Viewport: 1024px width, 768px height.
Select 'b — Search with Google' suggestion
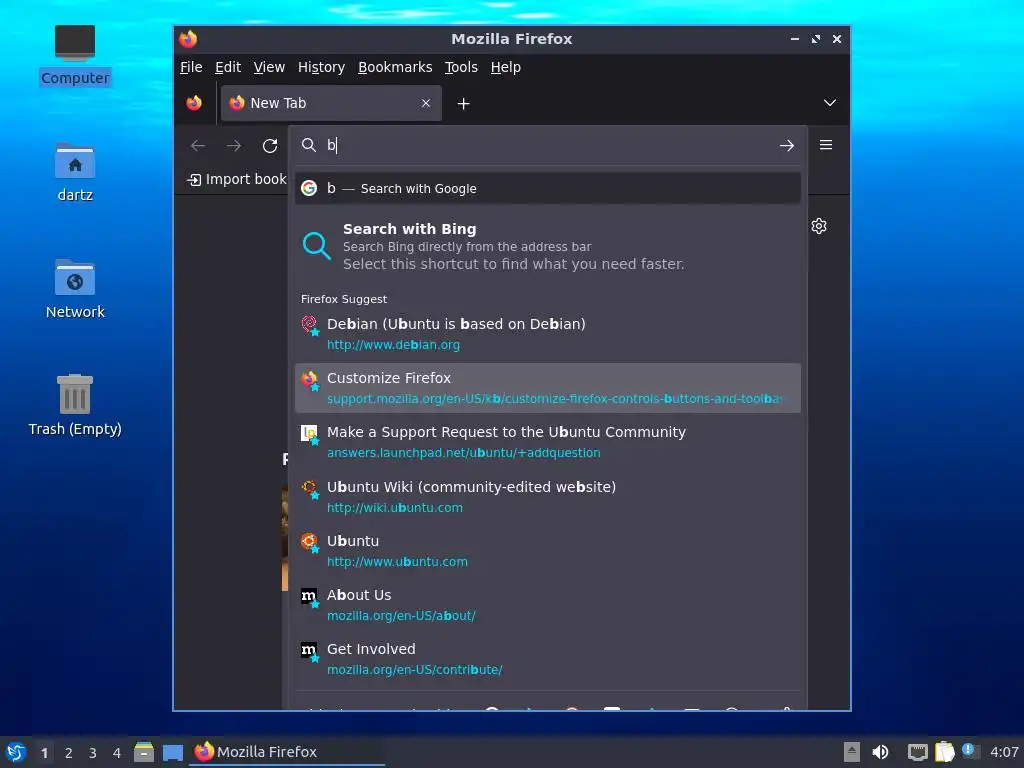point(548,188)
